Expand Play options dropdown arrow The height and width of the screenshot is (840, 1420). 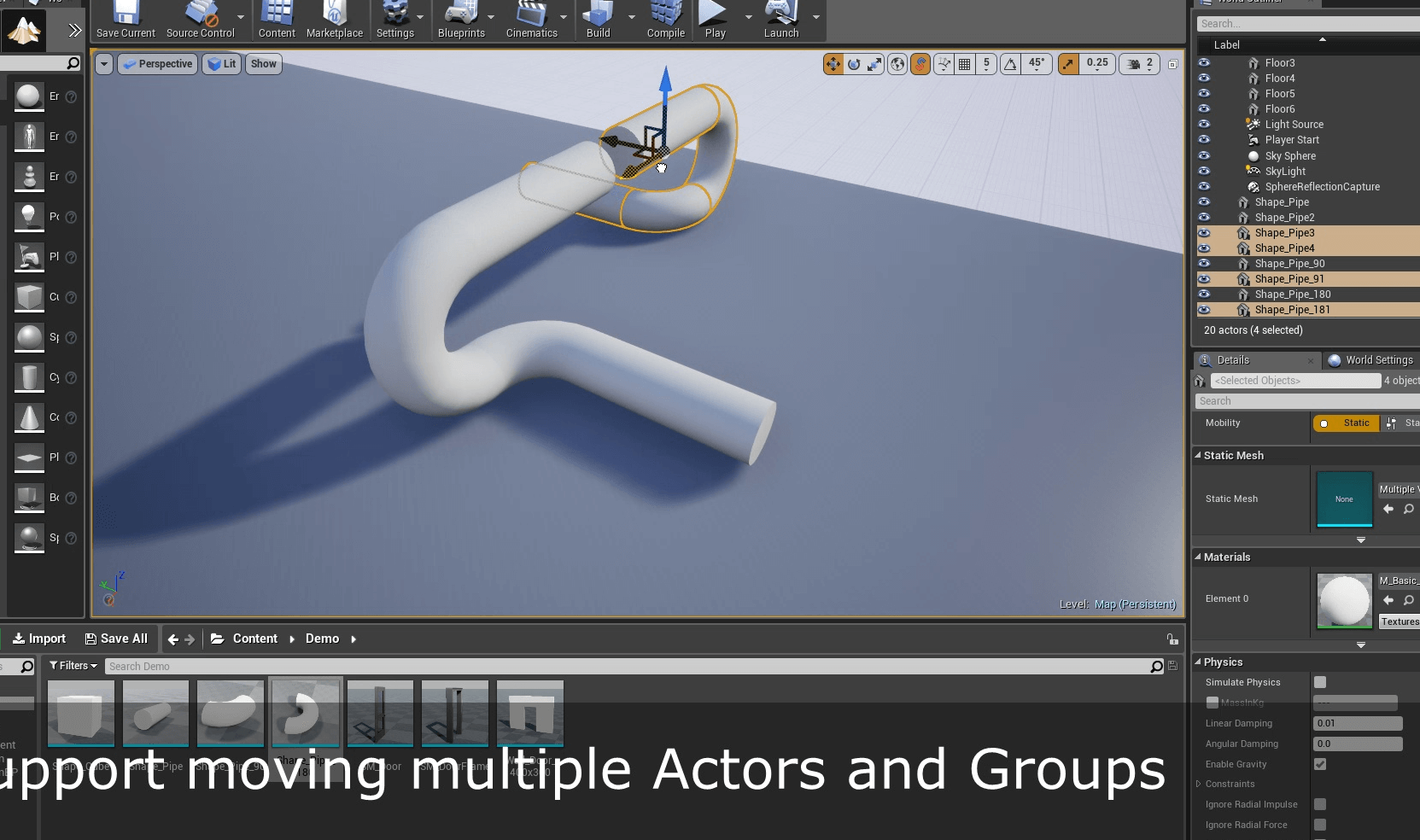749,17
